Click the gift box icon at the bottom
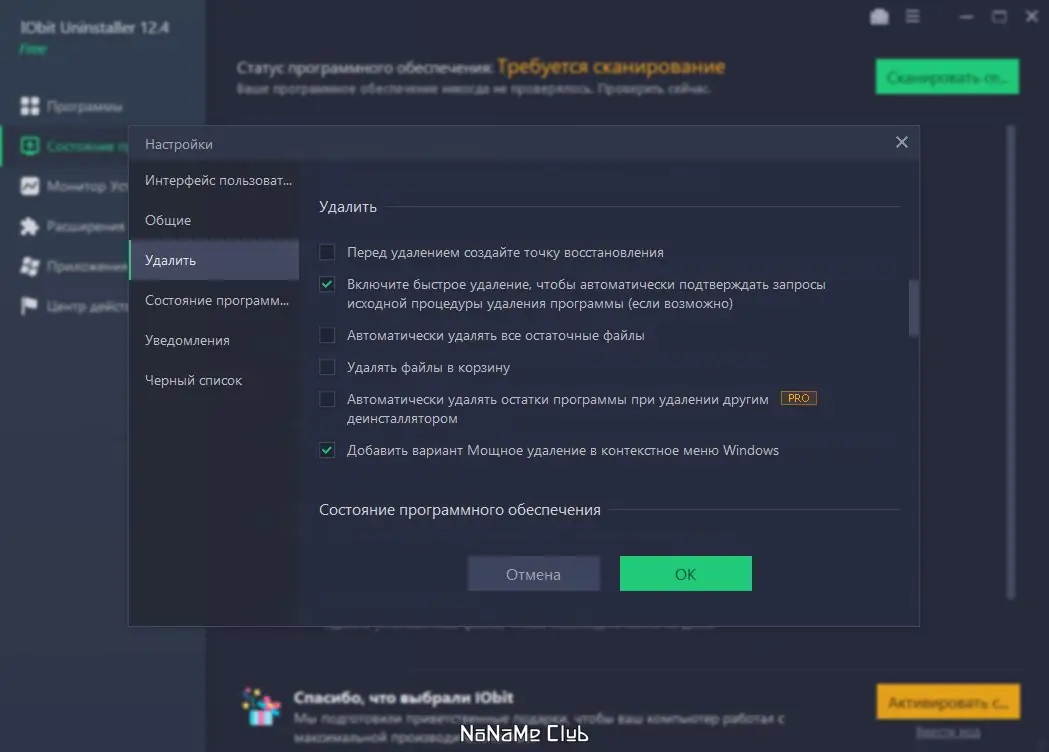This screenshot has height=752, width=1049. (x=261, y=707)
